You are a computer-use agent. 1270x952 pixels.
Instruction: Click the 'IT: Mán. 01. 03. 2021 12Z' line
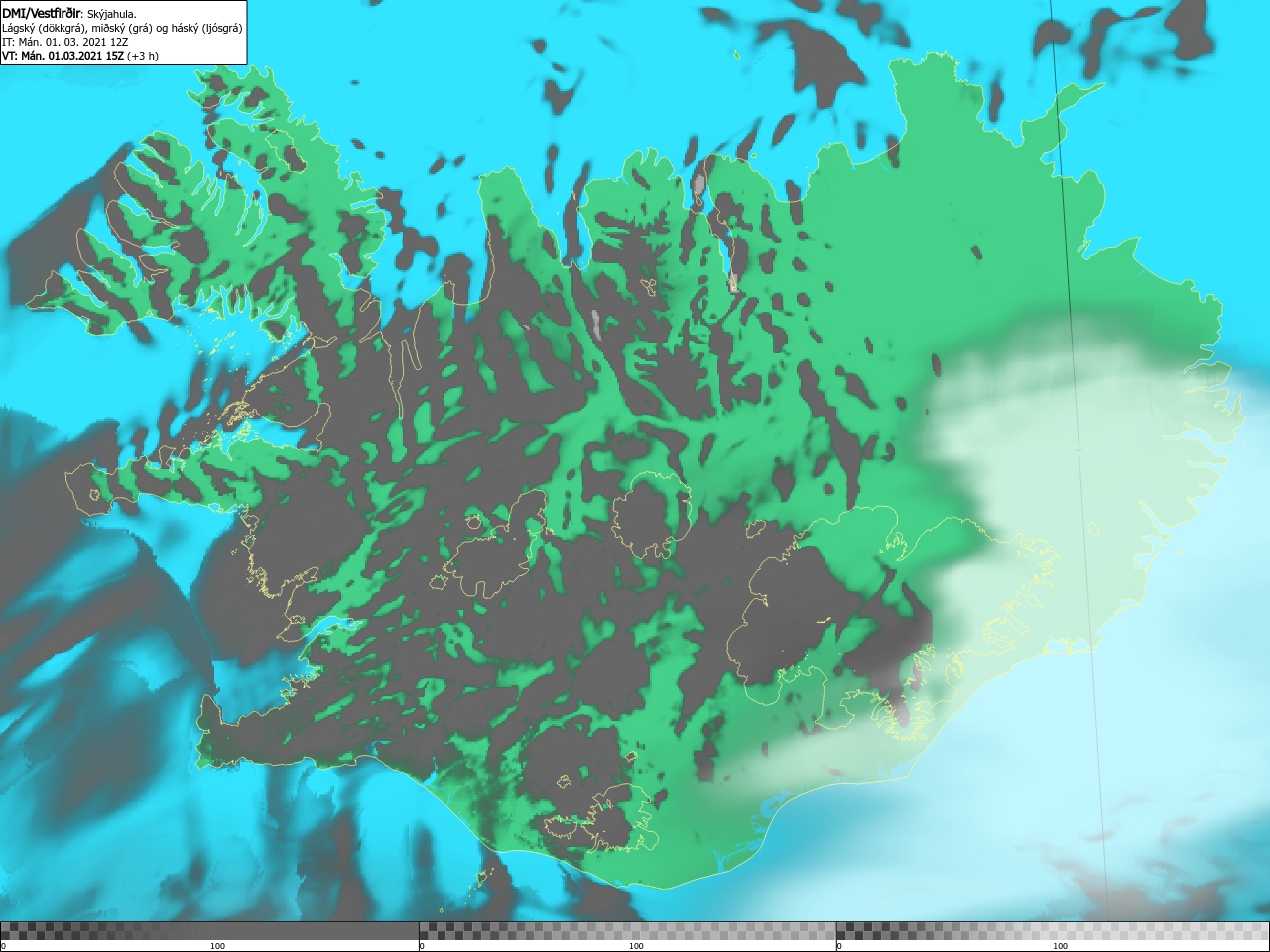[x=65, y=42]
